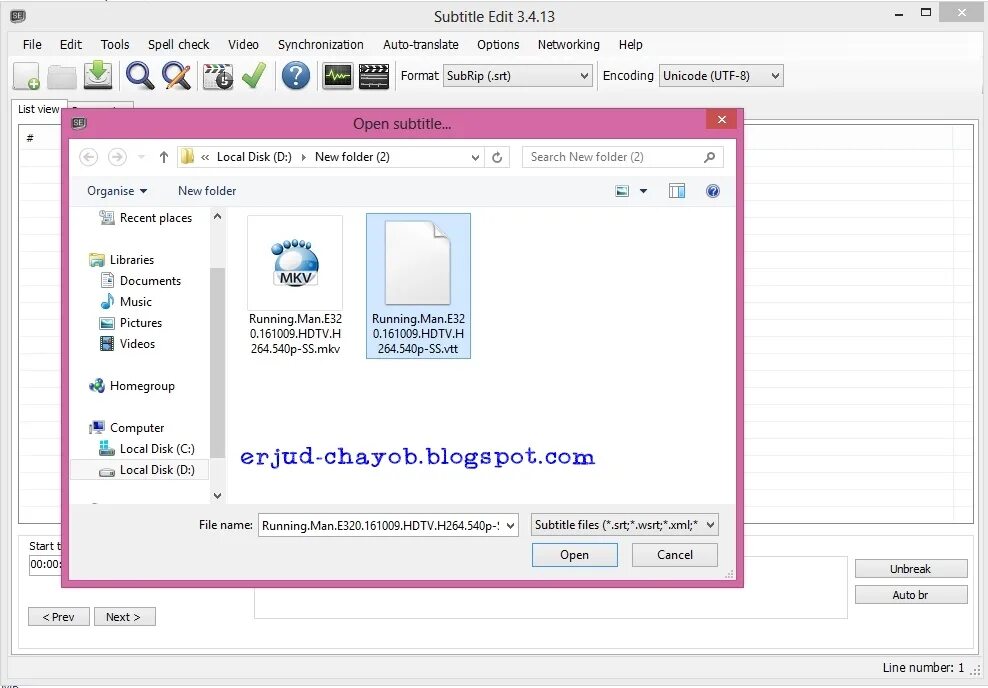Viewport: 988px width, 688px height.
Task: Open the Organise dropdown menu
Action: pos(117,191)
